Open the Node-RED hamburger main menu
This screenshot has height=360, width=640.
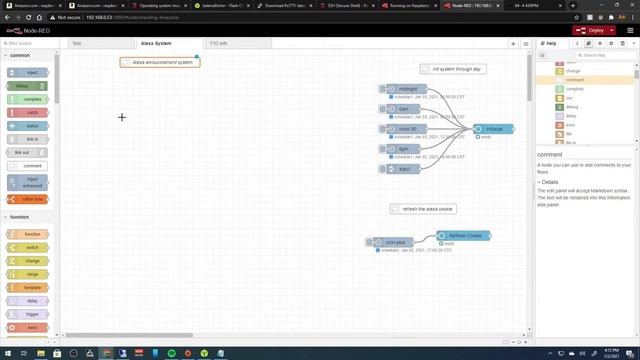(630, 31)
